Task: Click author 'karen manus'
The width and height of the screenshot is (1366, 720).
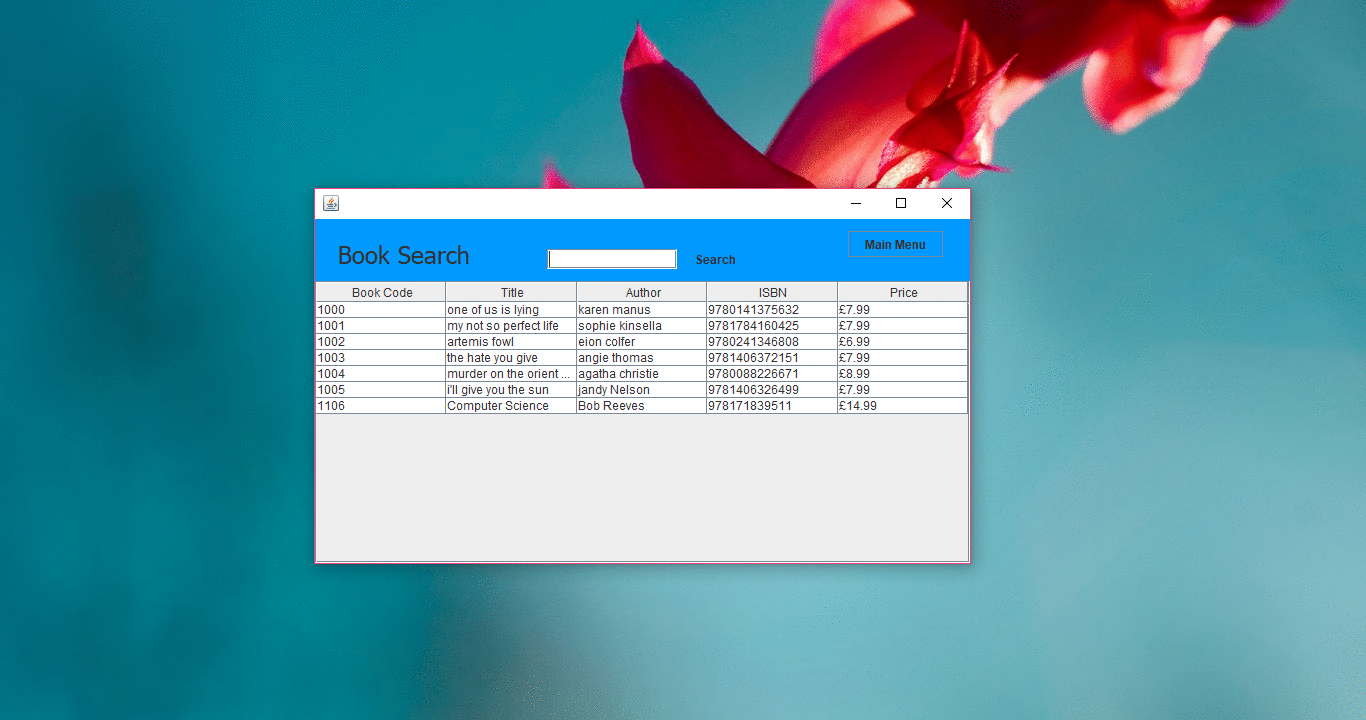Action: (642, 310)
